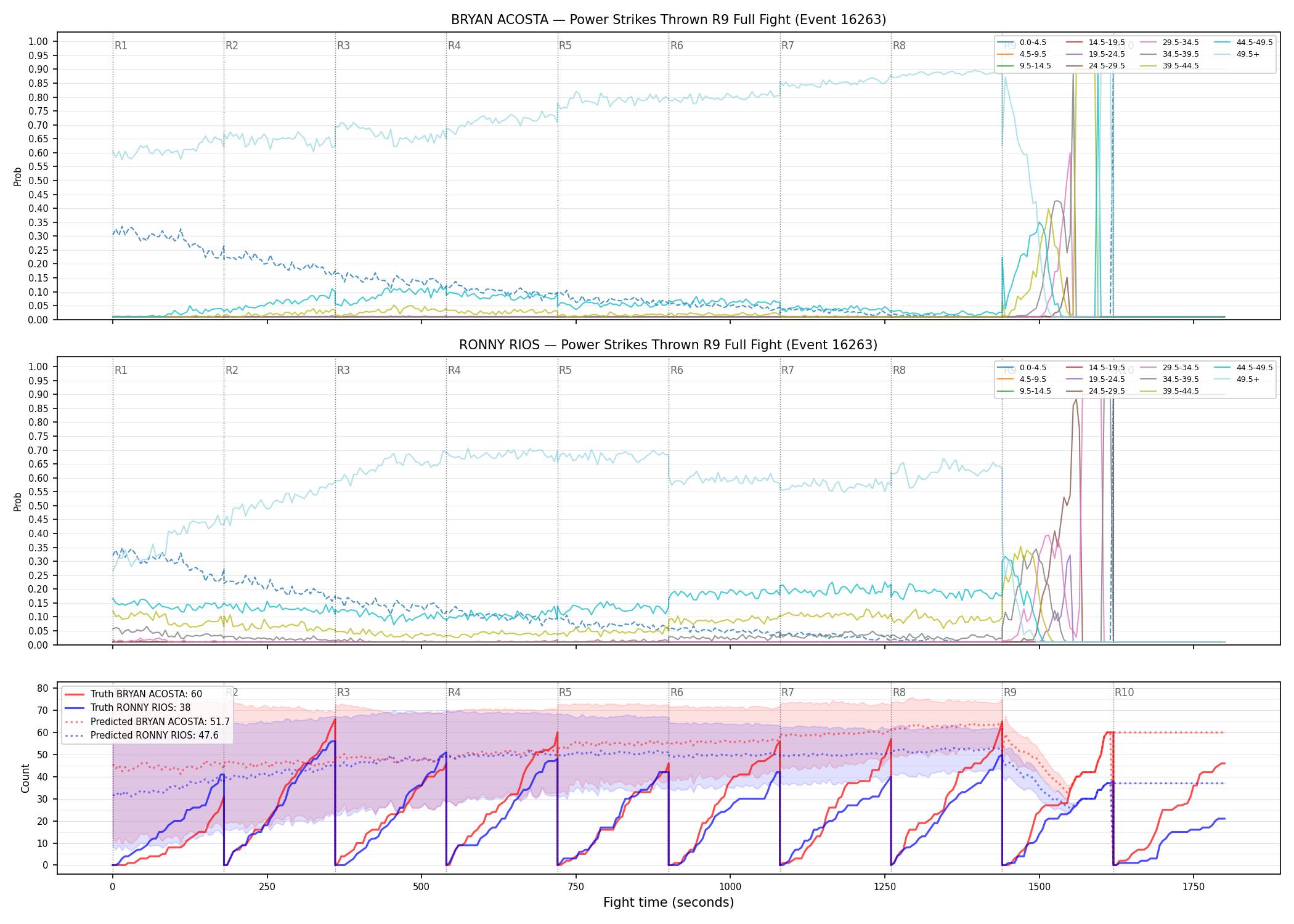Viewport: 1294px width, 924px height.
Task: Select the 0.0-4.5 legend entry in the ACOSTA chart
Action: coord(1022,43)
